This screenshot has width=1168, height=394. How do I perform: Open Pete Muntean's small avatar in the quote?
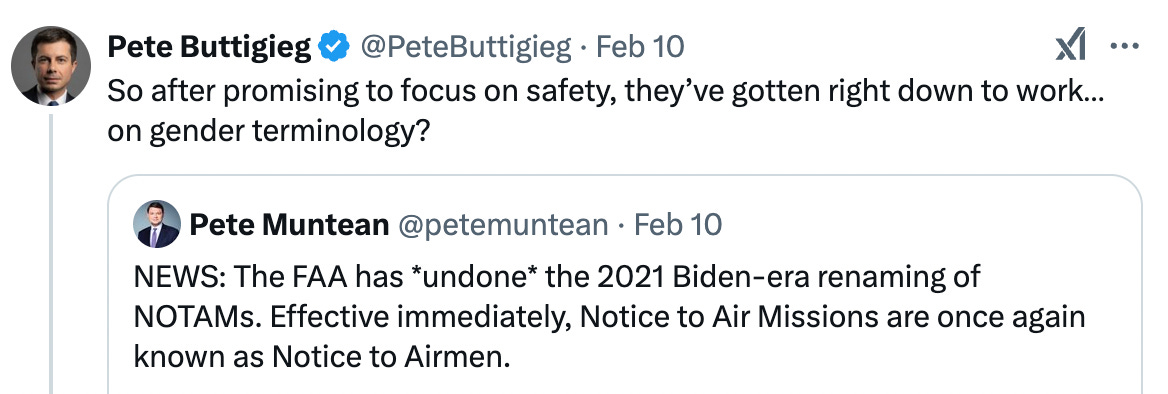(x=157, y=224)
